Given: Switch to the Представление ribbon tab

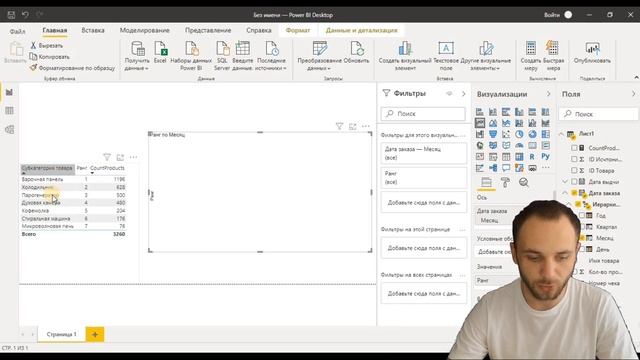Looking at the screenshot, I should (x=208, y=30).
